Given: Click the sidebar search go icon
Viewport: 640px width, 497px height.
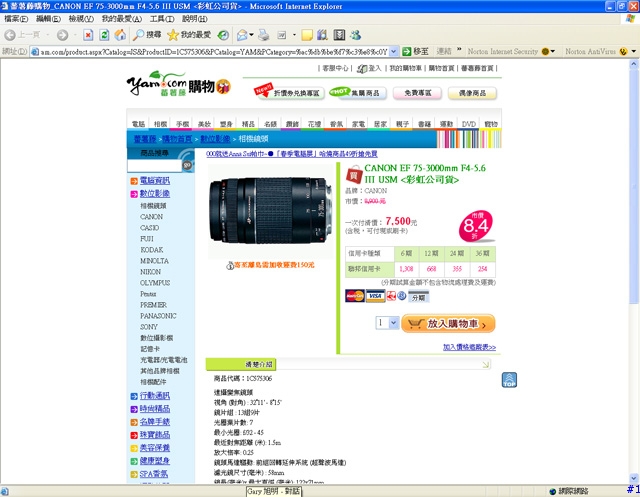Looking at the screenshot, I should (187, 165).
